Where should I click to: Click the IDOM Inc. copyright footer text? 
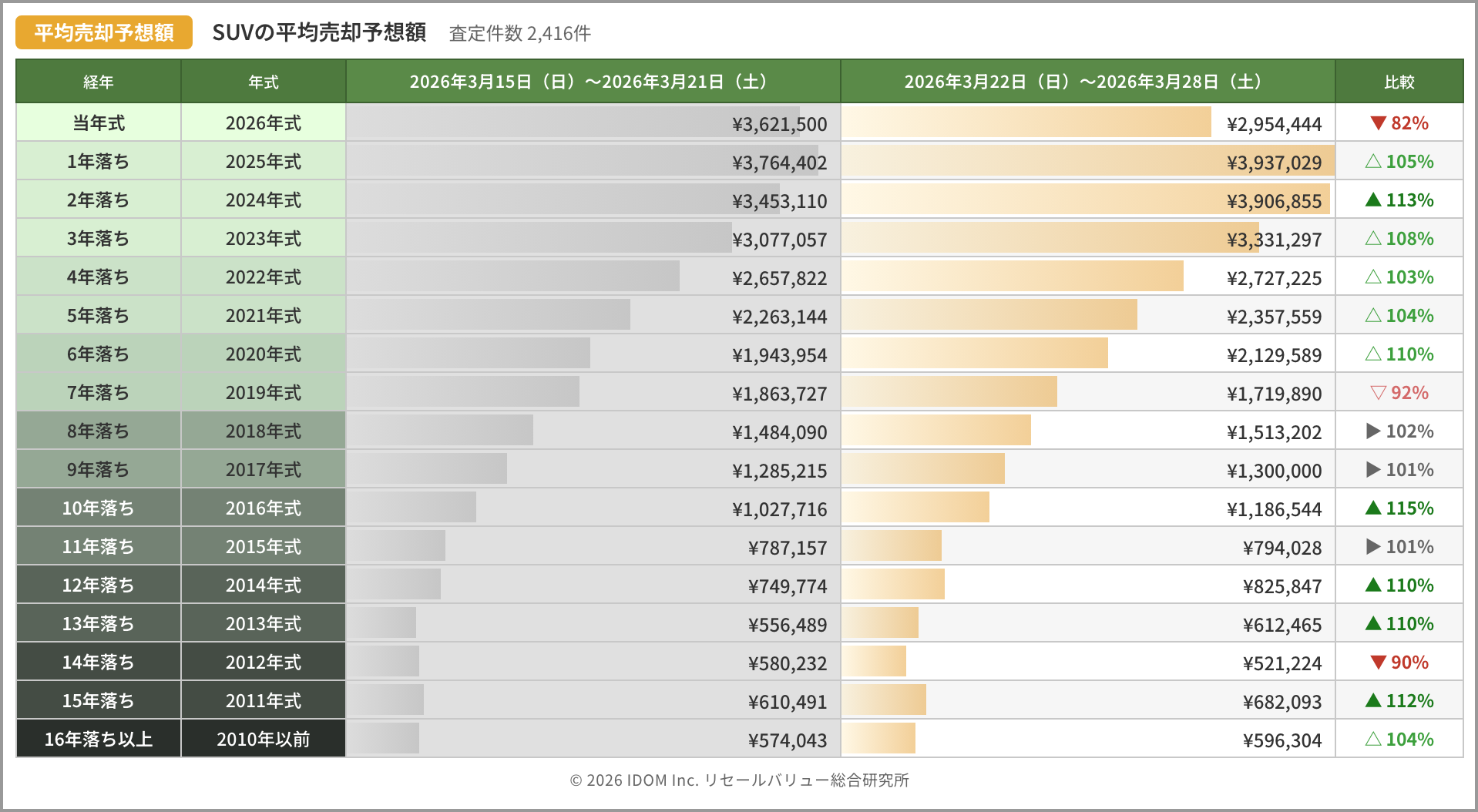[x=739, y=780]
